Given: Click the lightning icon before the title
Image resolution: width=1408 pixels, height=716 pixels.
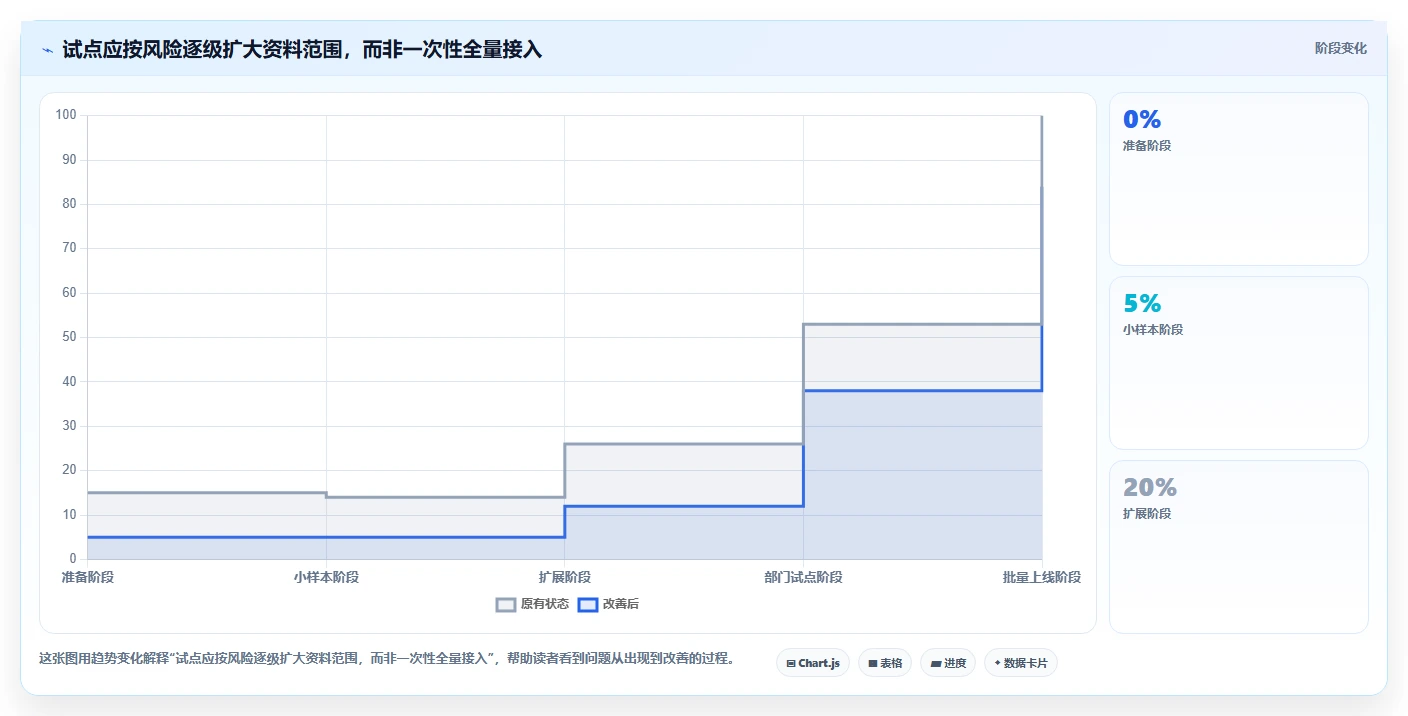Looking at the screenshot, I should click(47, 50).
